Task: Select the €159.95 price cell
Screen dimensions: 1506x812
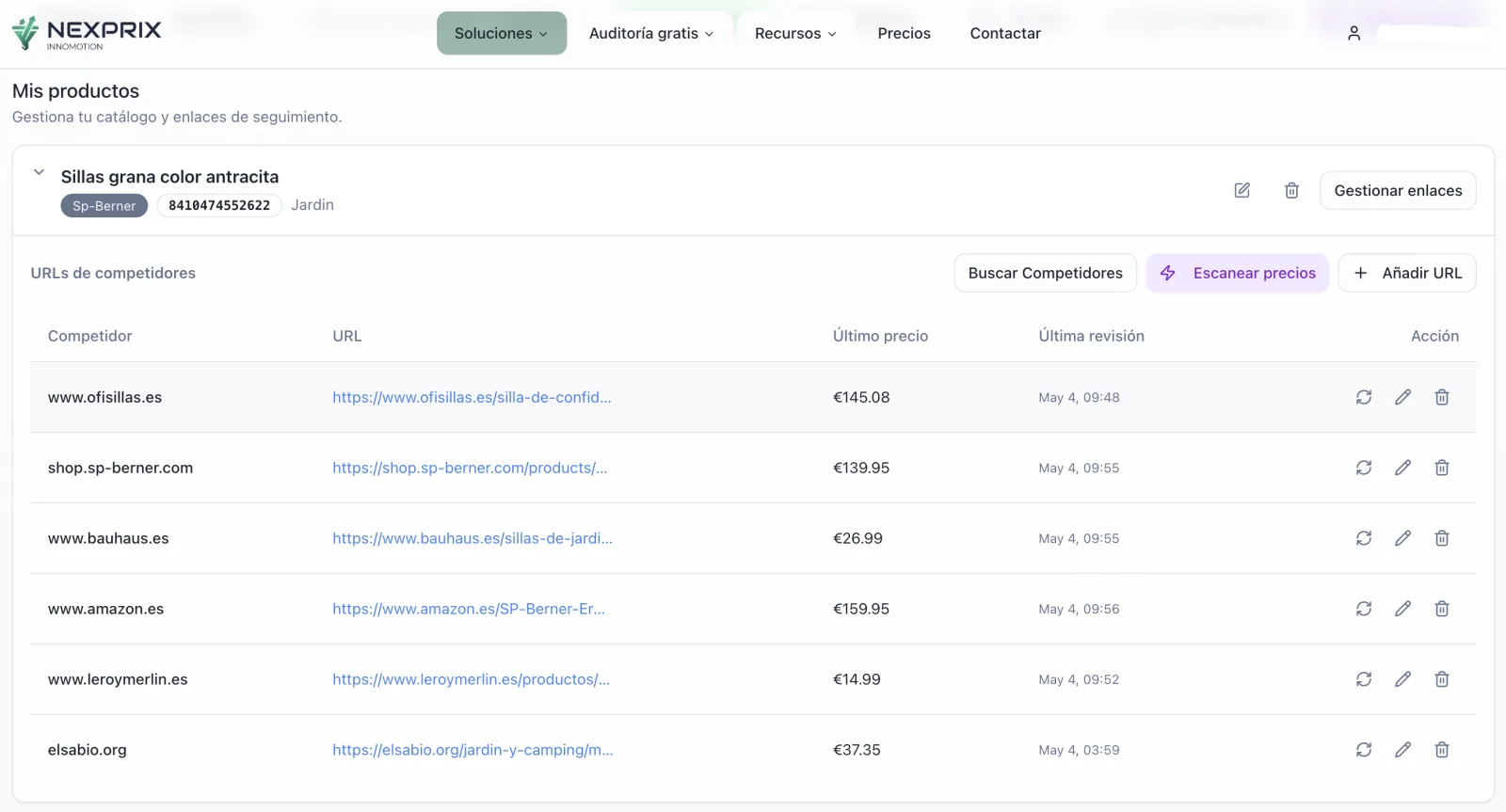Action: pos(861,609)
